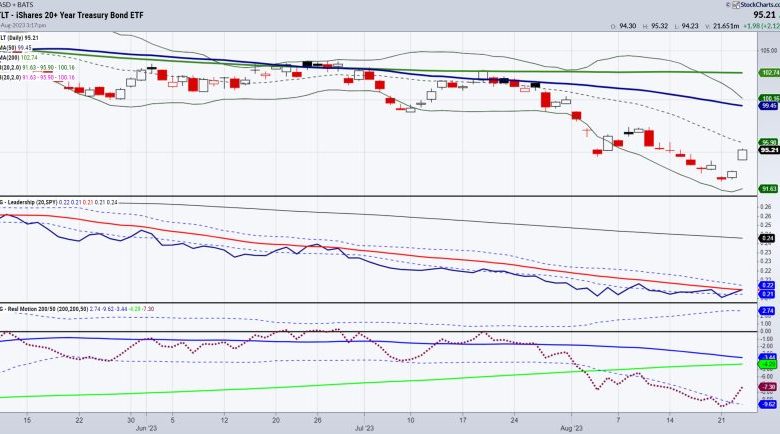Click the MA(200) 102.74 legend entry

[x=19, y=58]
